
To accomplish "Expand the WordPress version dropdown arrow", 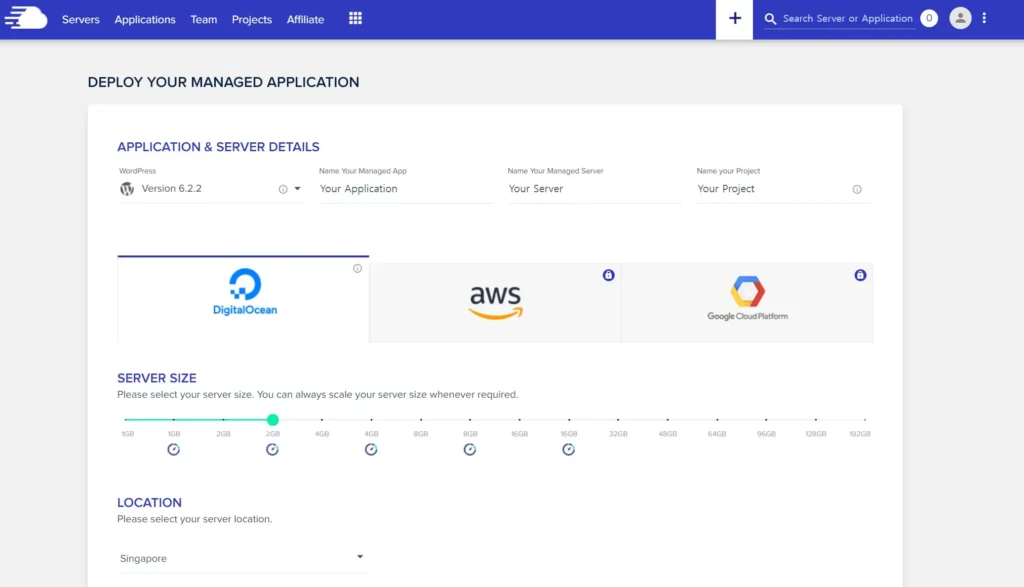I will pos(297,189).
